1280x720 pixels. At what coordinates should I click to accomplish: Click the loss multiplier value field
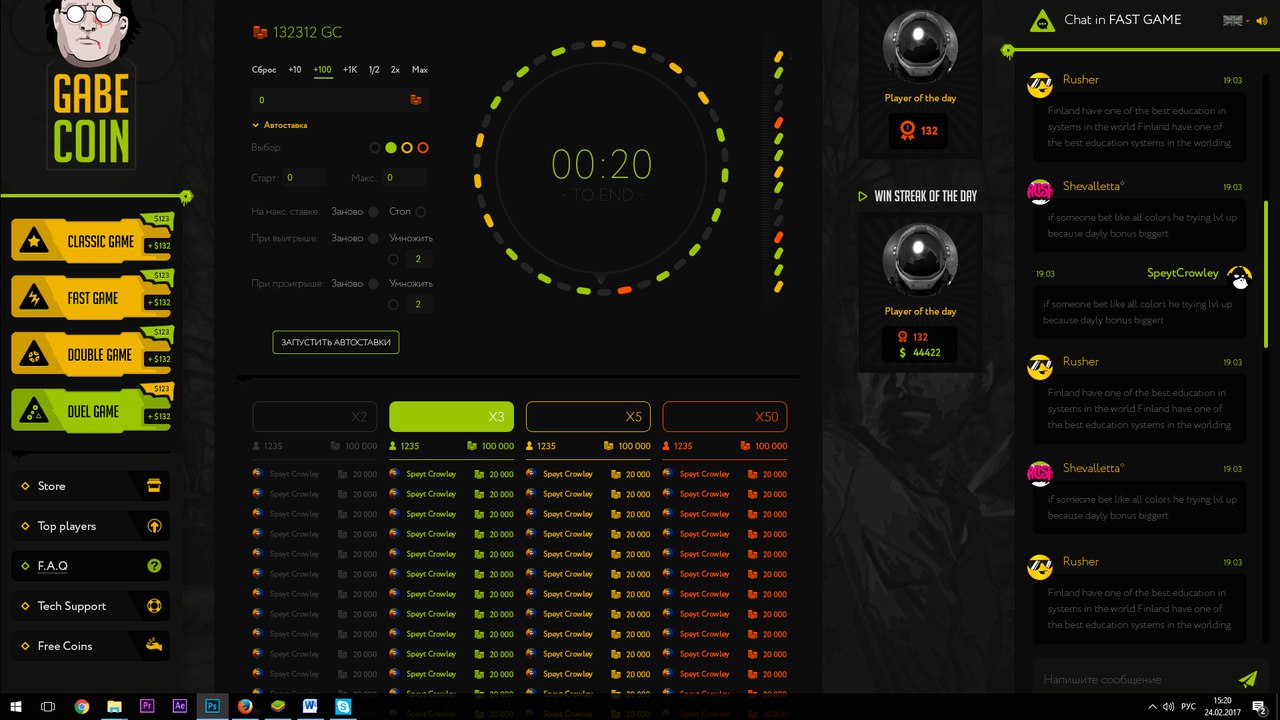click(418, 304)
